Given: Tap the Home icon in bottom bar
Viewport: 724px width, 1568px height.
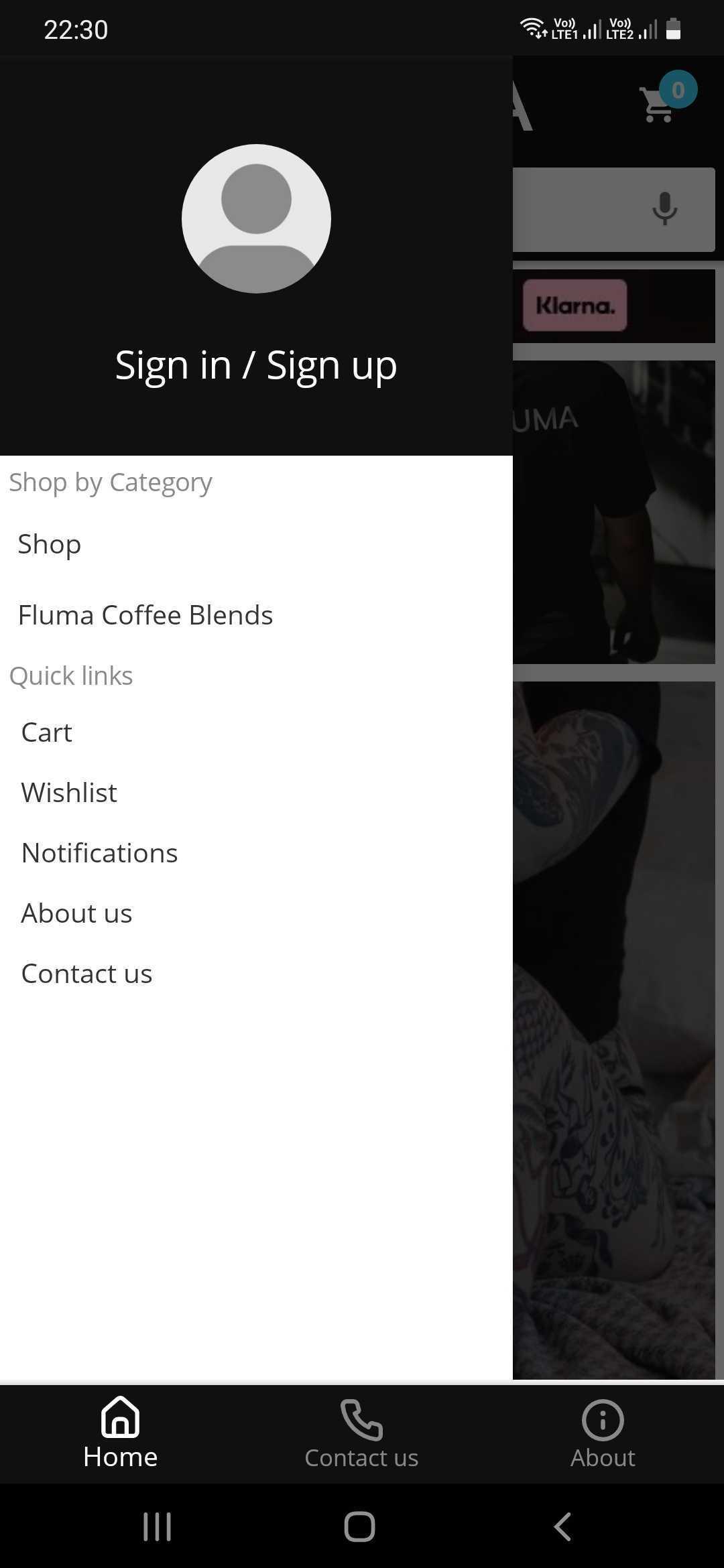Looking at the screenshot, I should point(120,1417).
